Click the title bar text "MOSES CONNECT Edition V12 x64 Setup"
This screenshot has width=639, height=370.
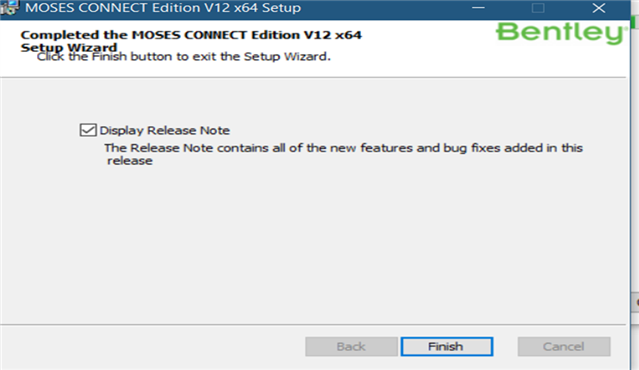[163, 8]
